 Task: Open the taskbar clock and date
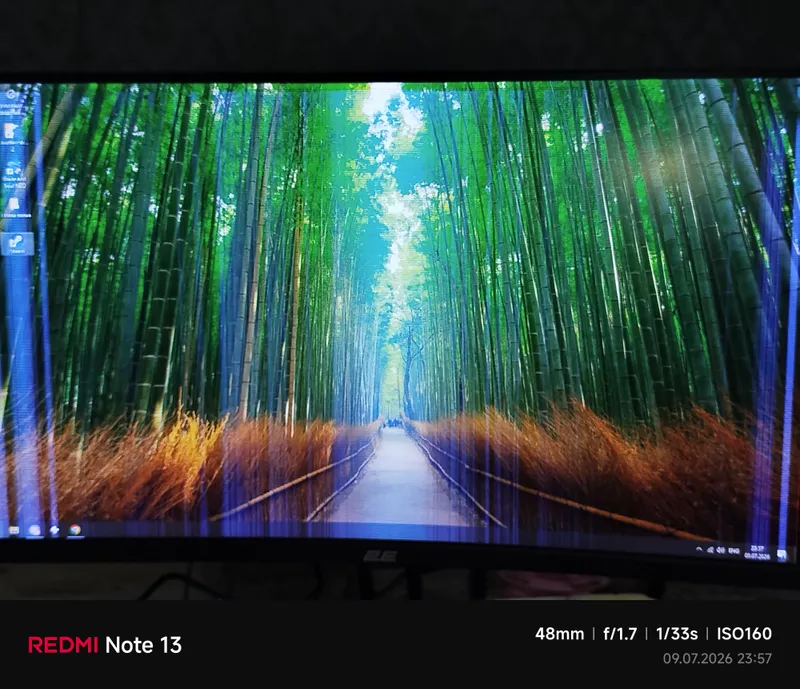pos(757,552)
